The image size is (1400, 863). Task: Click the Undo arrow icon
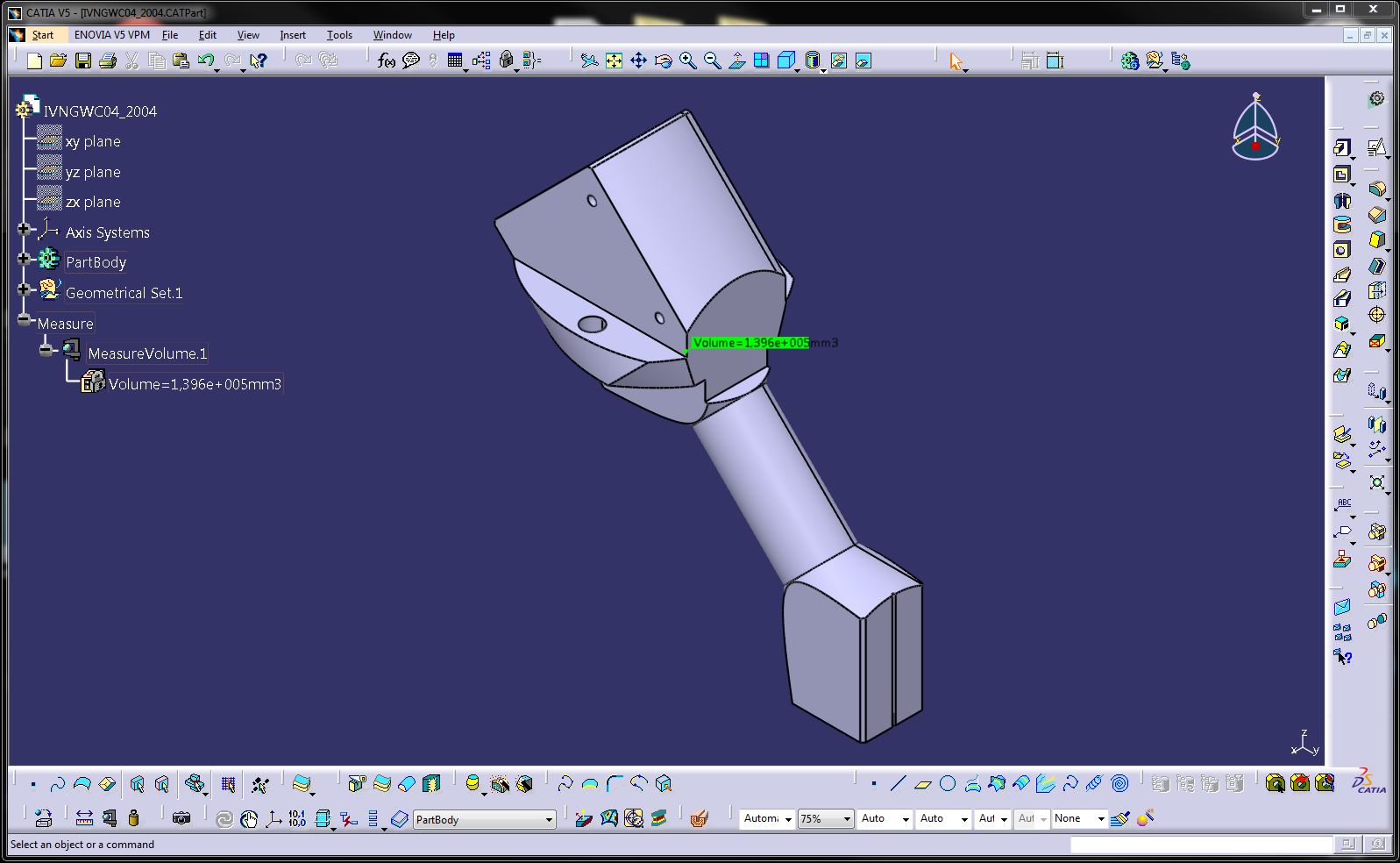[205, 61]
